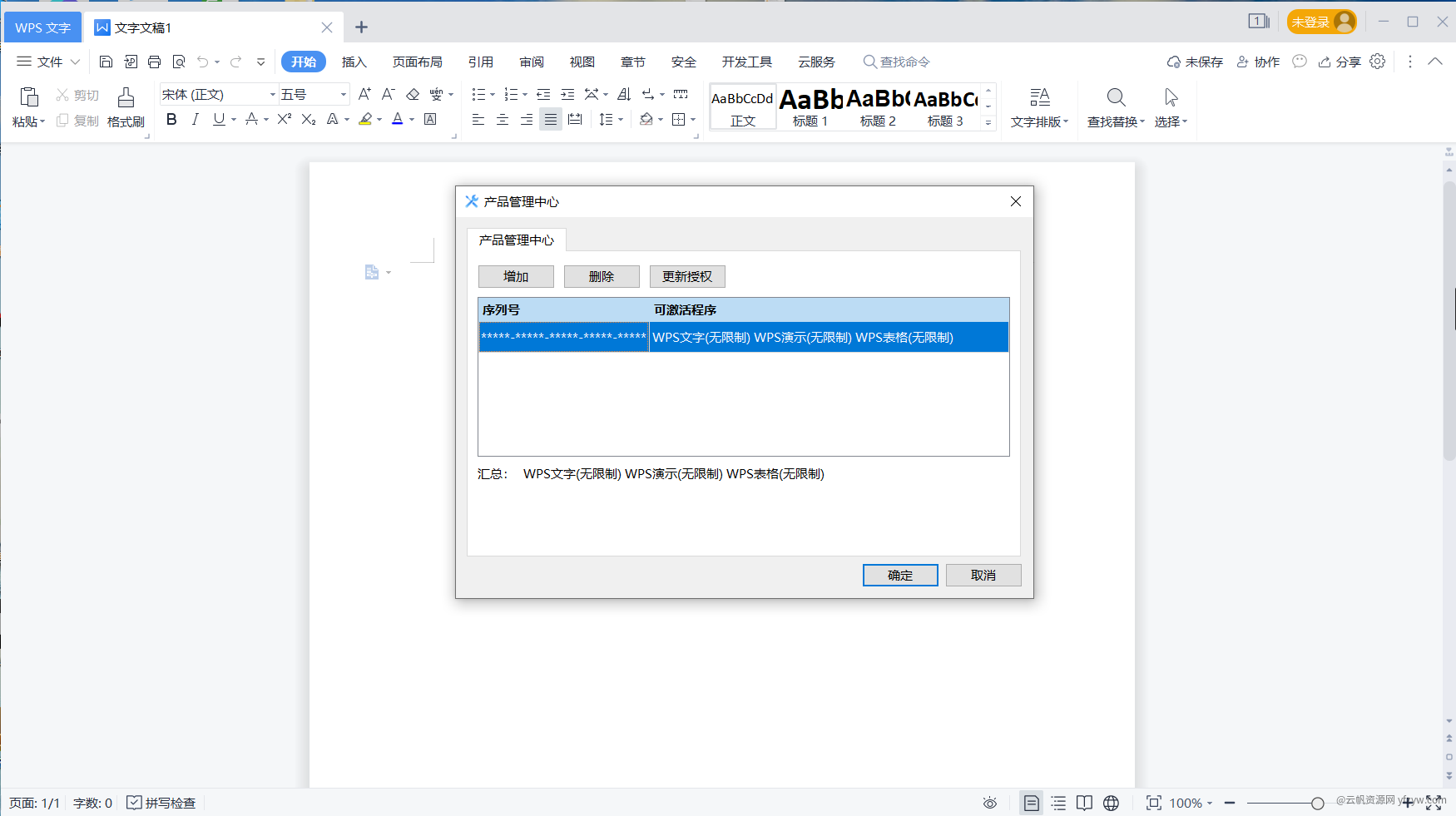Toggle Spell Check (拼写检查) in status bar
1456x816 pixels.
pos(161,803)
